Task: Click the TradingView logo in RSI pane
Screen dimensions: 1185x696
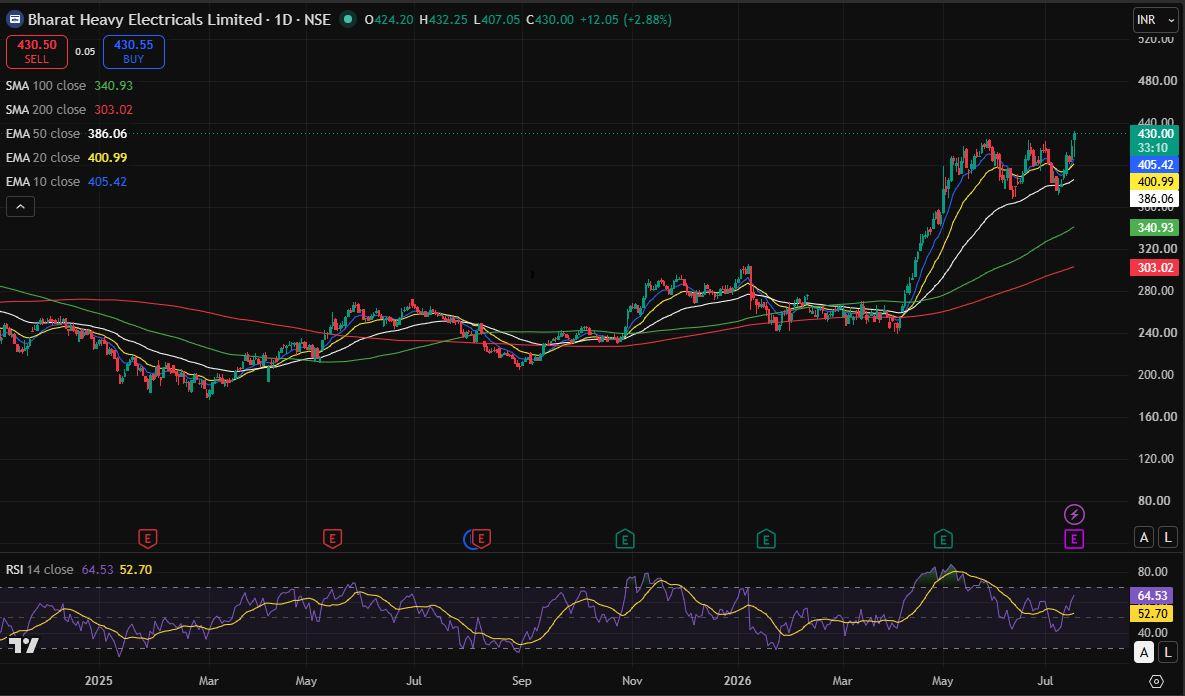Action: tap(23, 645)
